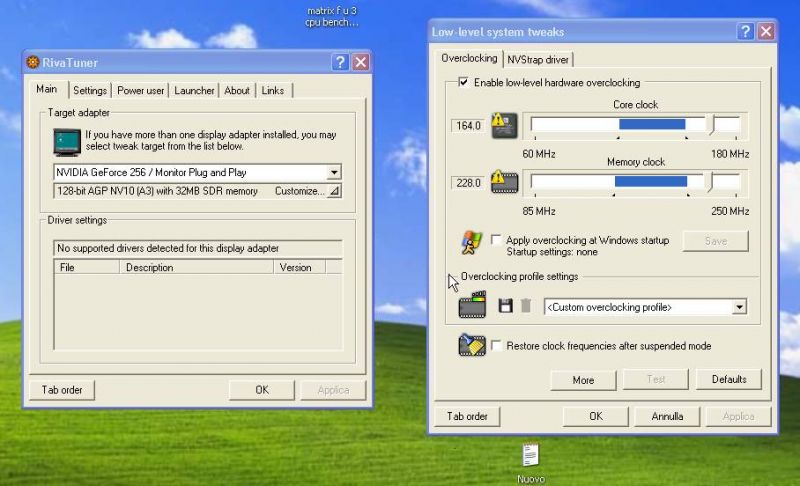This screenshot has height=486, width=800.
Task: Toggle Enable low-level hardware overclocking
Action: (x=463, y=82)
